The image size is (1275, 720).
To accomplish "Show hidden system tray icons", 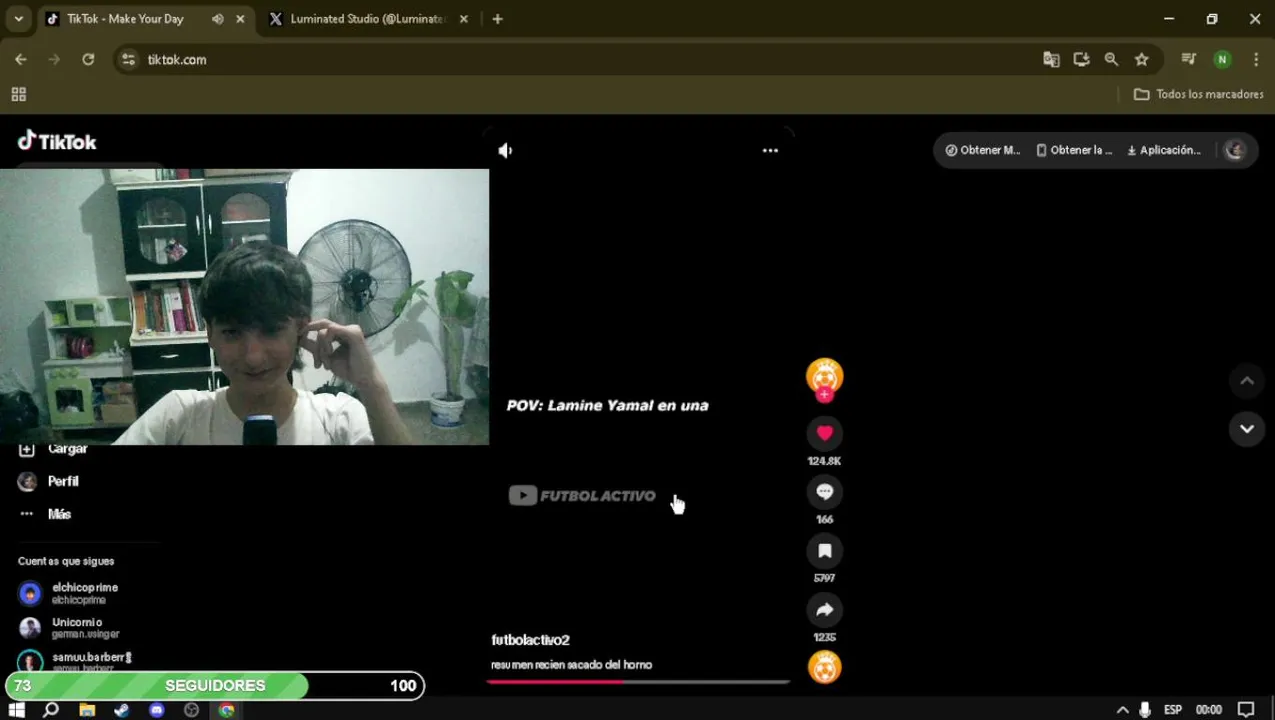I will [1123, 710].
